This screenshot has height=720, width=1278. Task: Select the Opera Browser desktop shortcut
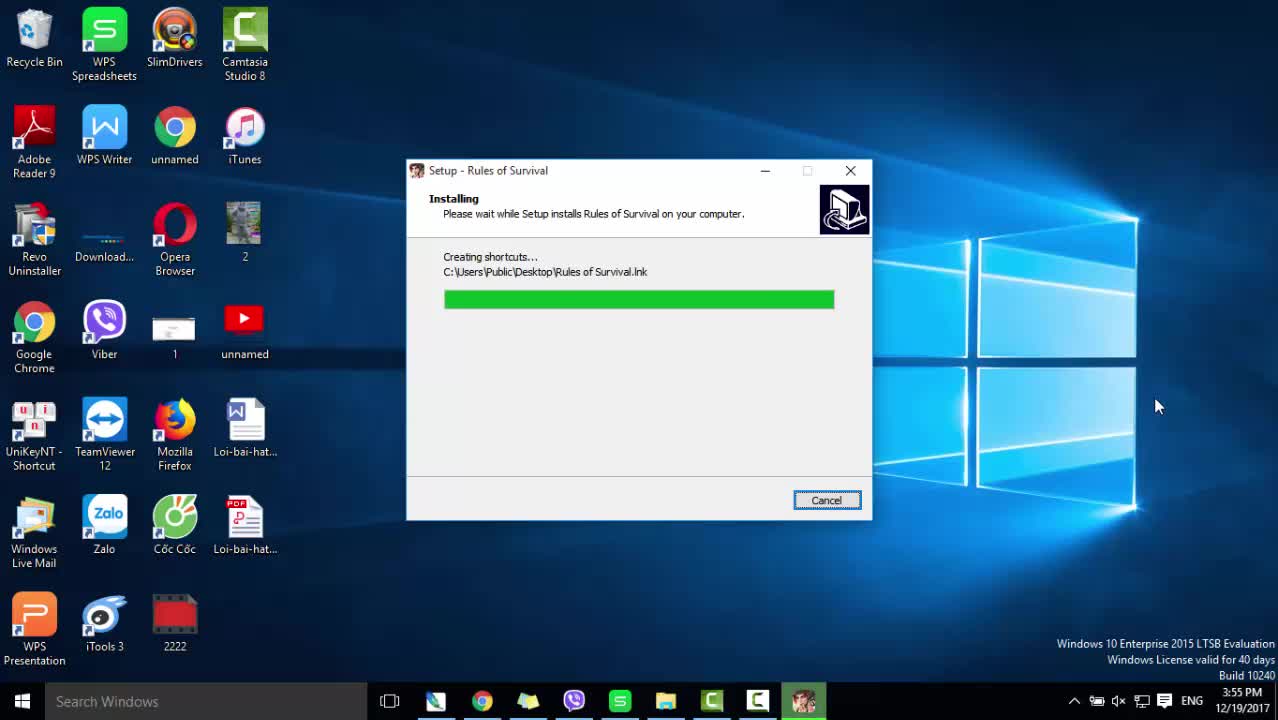175,240
